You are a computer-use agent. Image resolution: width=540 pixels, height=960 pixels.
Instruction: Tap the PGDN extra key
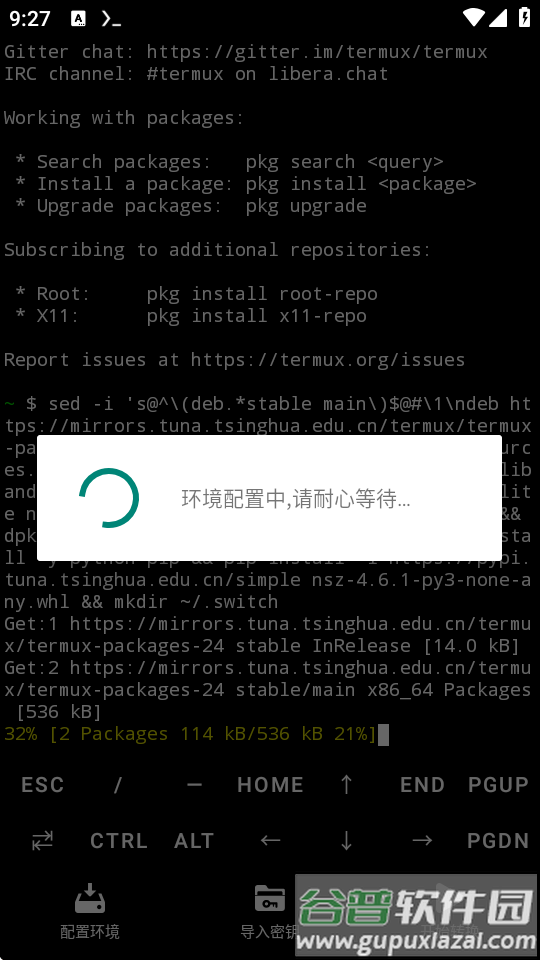click(498, 841)
